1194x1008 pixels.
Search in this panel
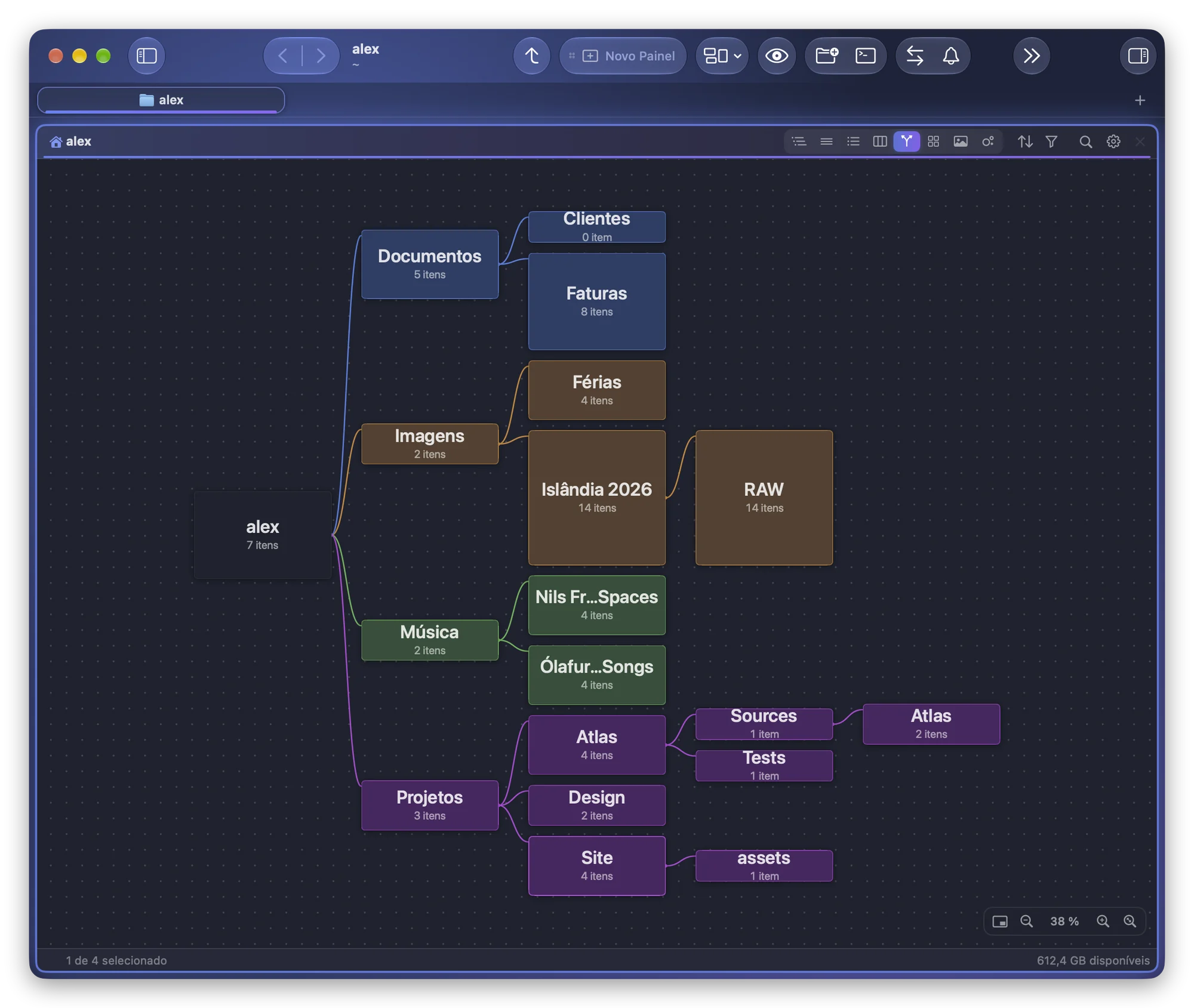(1085, 141)
